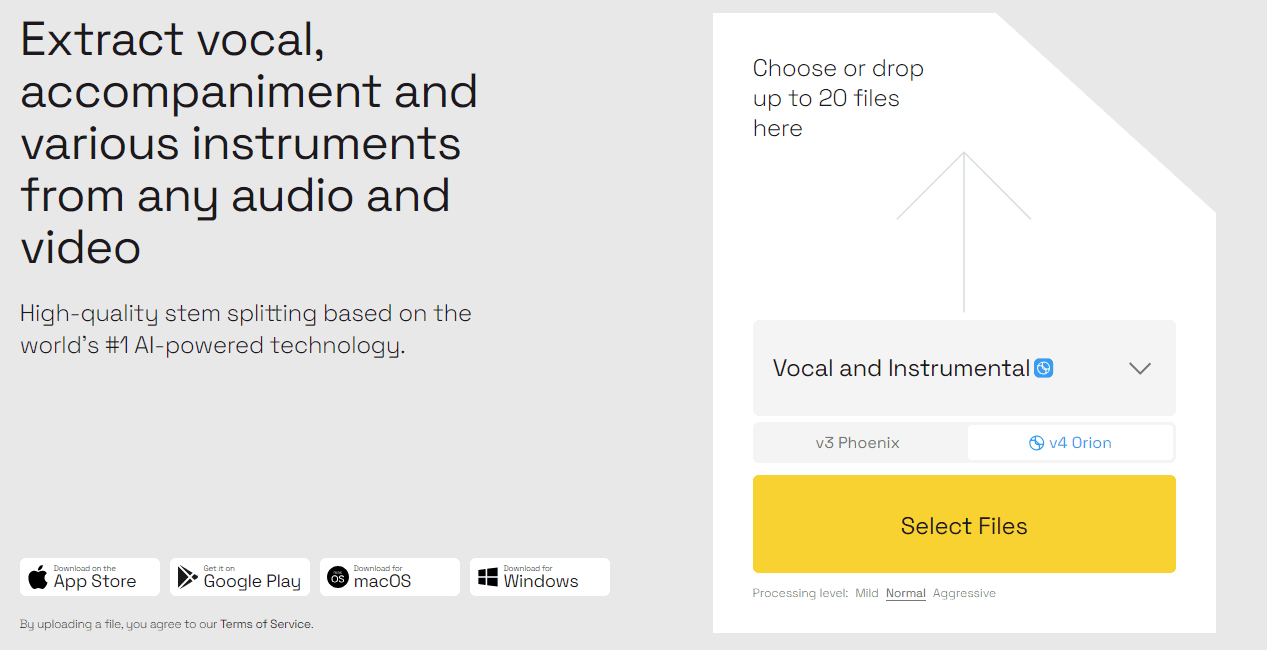Click the Windows logo icon
This screenshot has height=650, width=1267.
pos(488,577)
